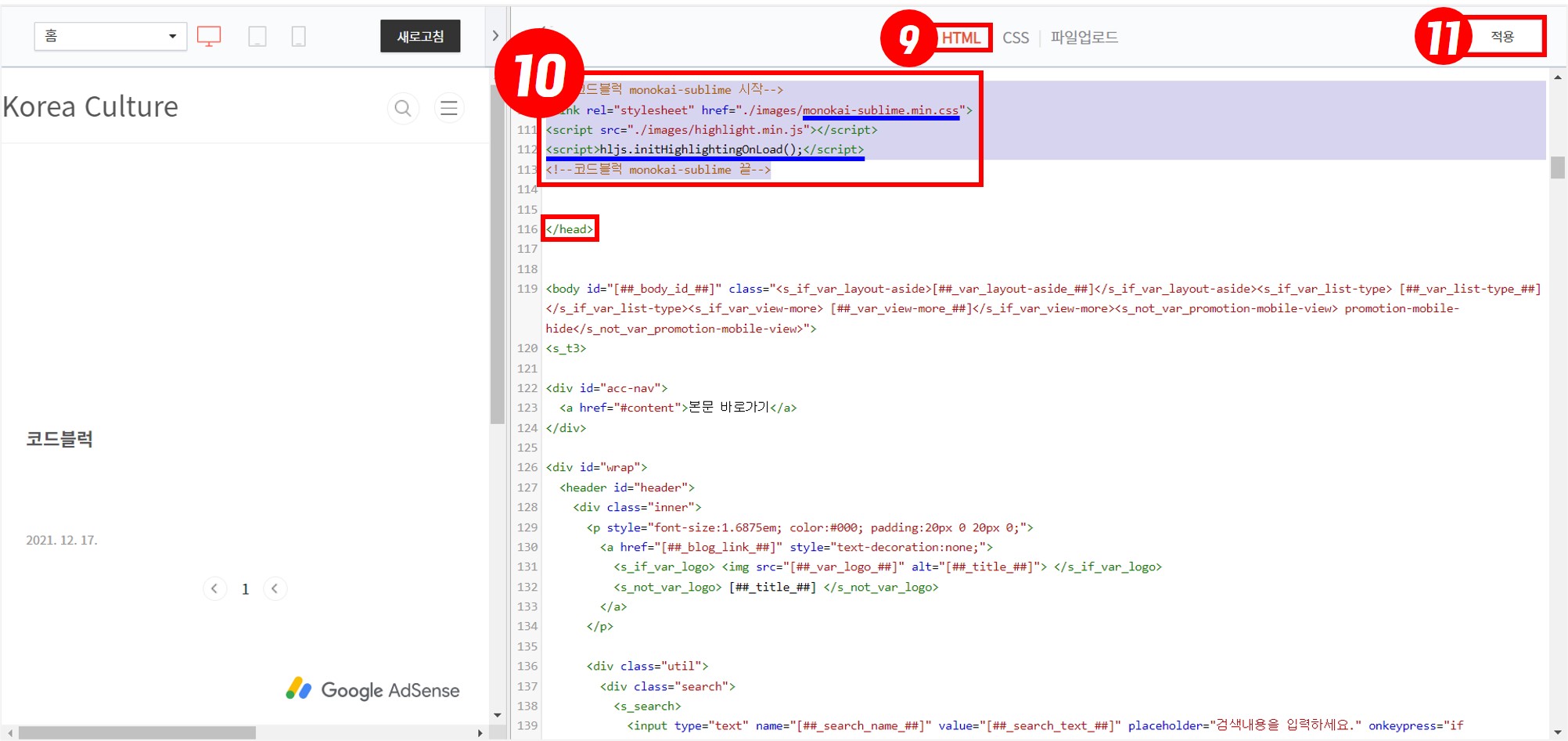1568x741 pixels.
Task: Click the 코드블럭 post title
Action: tap(59, 439)
